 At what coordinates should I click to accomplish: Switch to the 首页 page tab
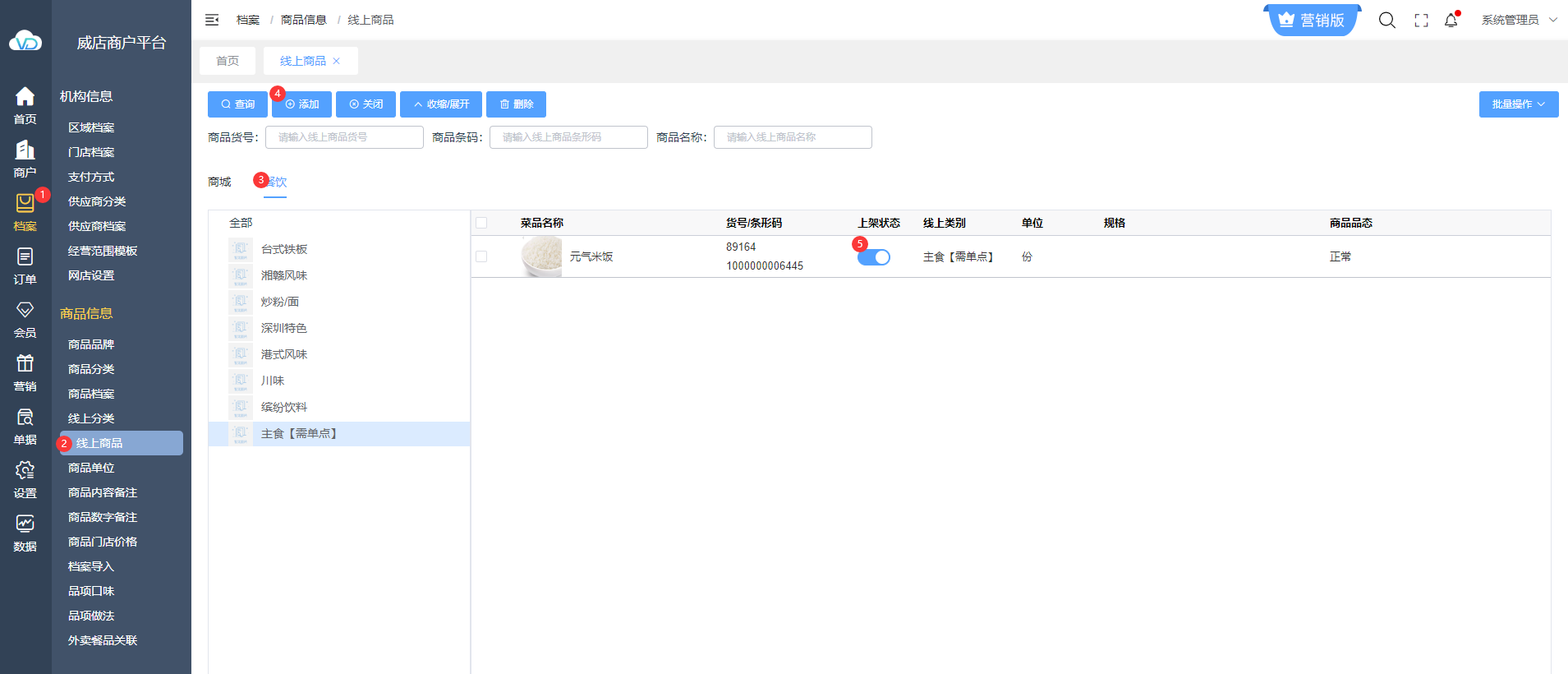click(228, 61)
